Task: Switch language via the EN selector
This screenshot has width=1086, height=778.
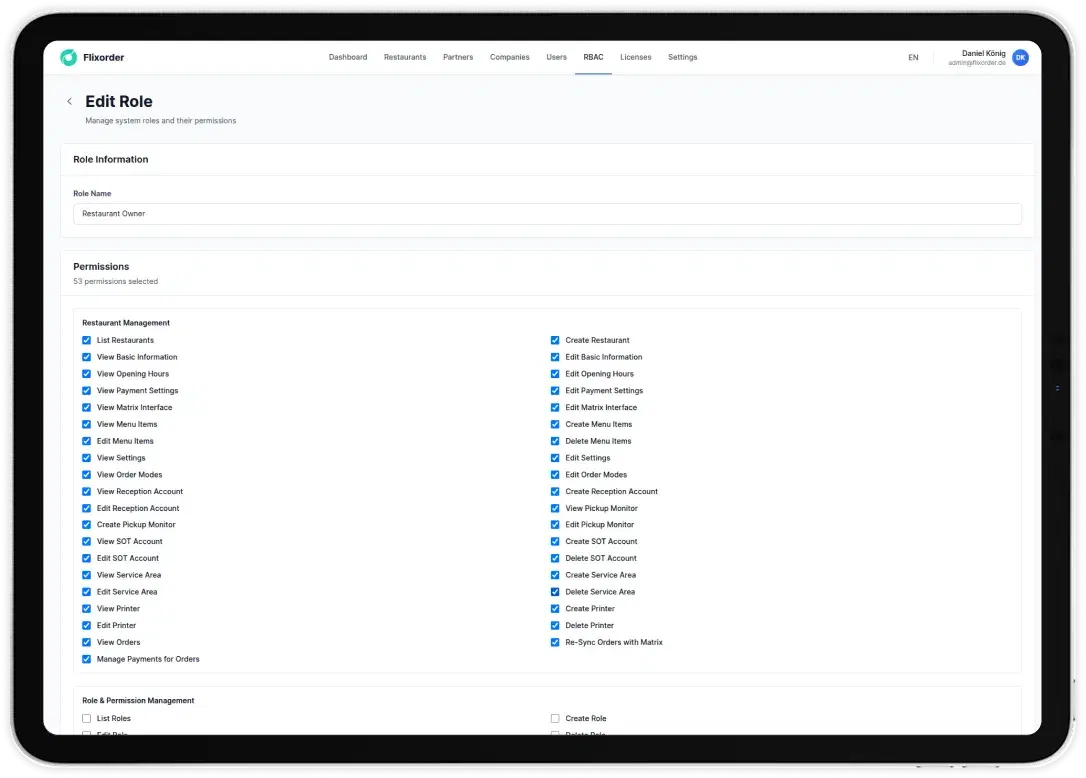Action: point(913,58)
